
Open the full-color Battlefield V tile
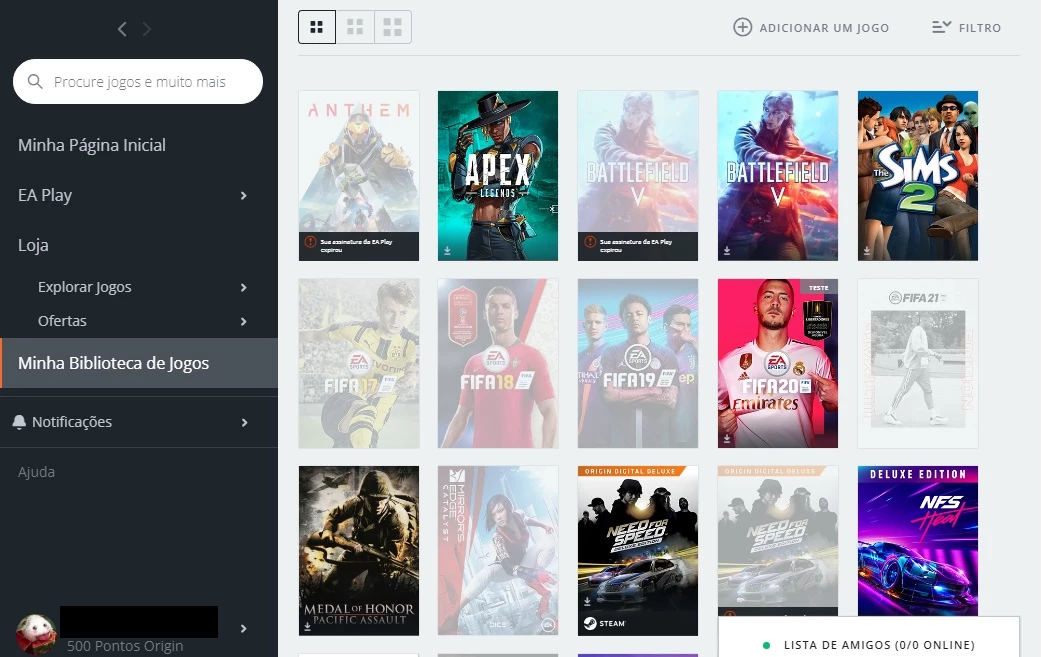click(x=777, y=176)
